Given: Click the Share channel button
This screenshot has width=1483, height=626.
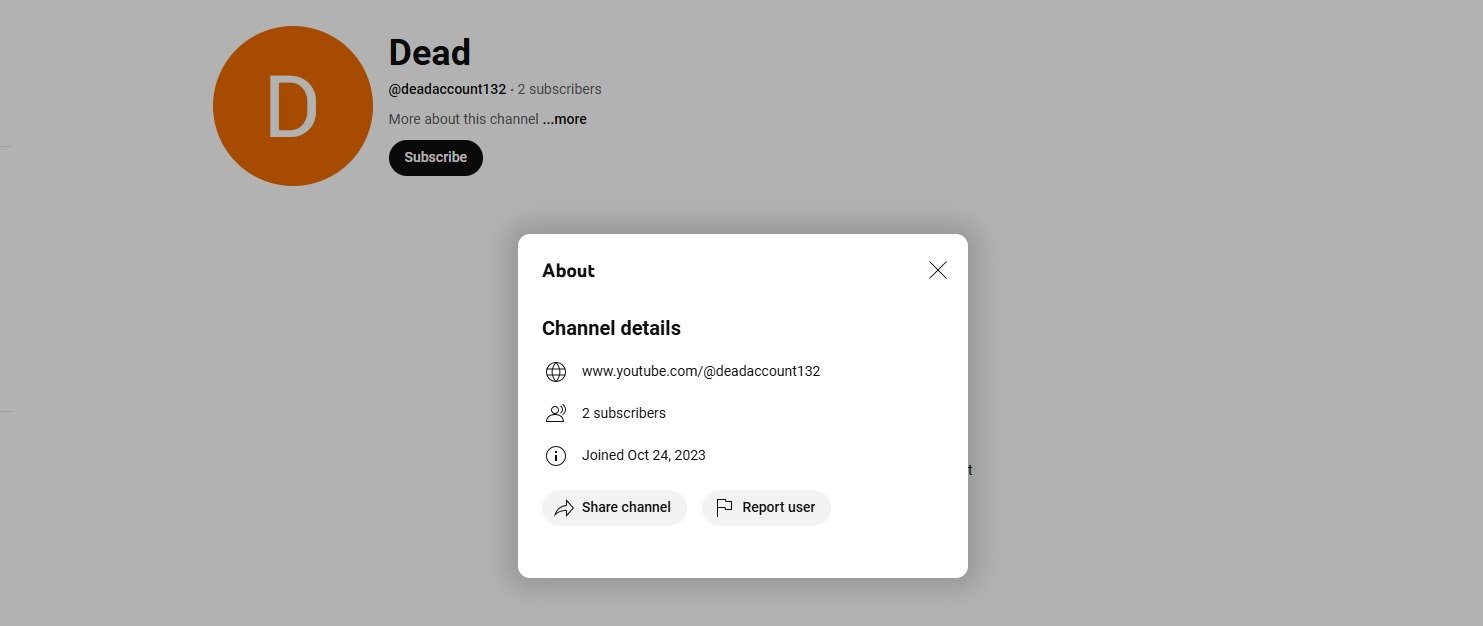Looking at the screenshot, I should tap(614, 508).
